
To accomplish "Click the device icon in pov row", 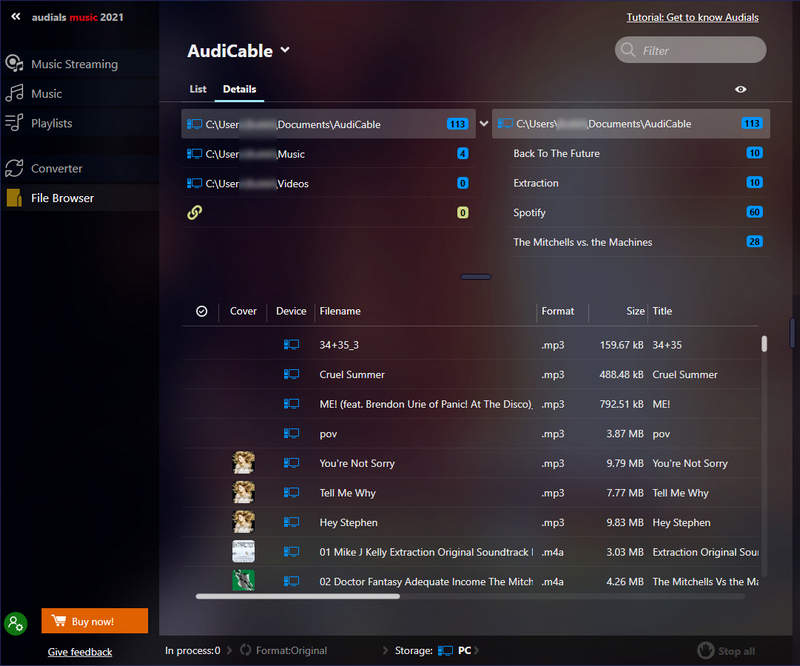I will click(291, 433).
